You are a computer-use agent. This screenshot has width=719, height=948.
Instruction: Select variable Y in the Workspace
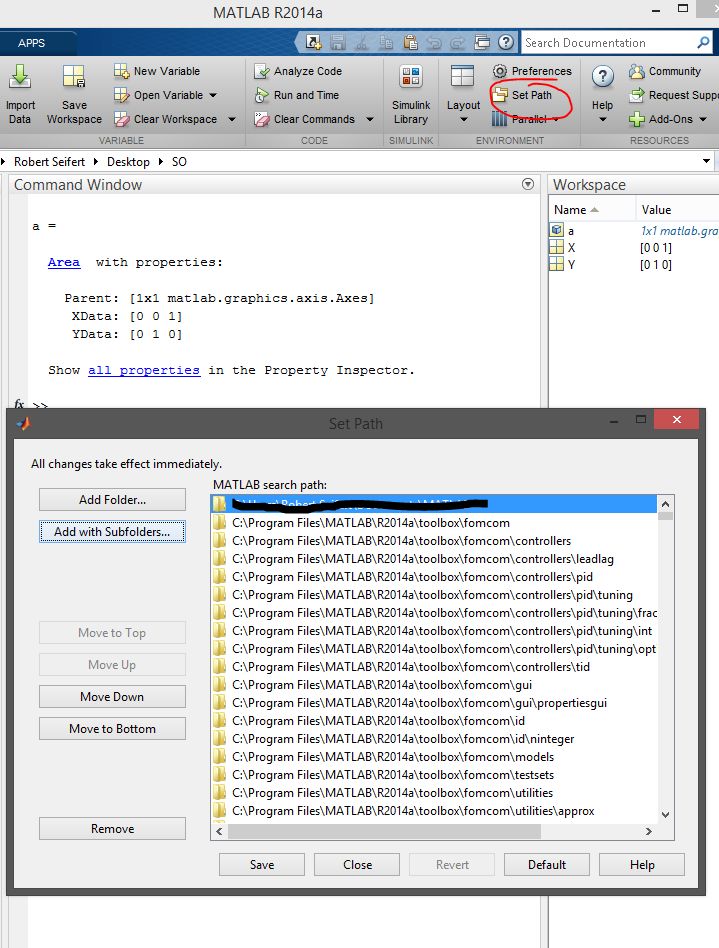point(571,265)
